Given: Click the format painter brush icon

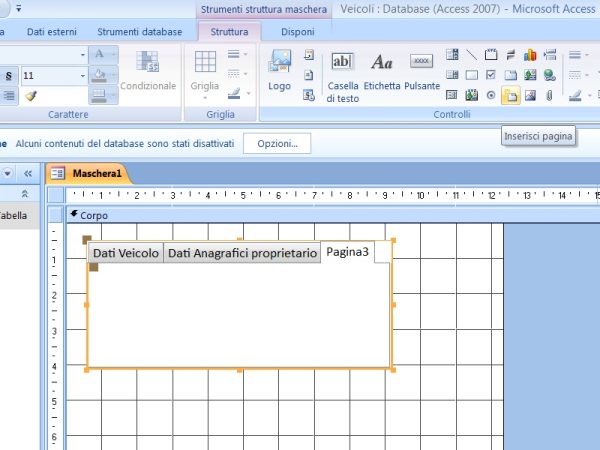Looking at the screenshot, I should pos(31,96).
